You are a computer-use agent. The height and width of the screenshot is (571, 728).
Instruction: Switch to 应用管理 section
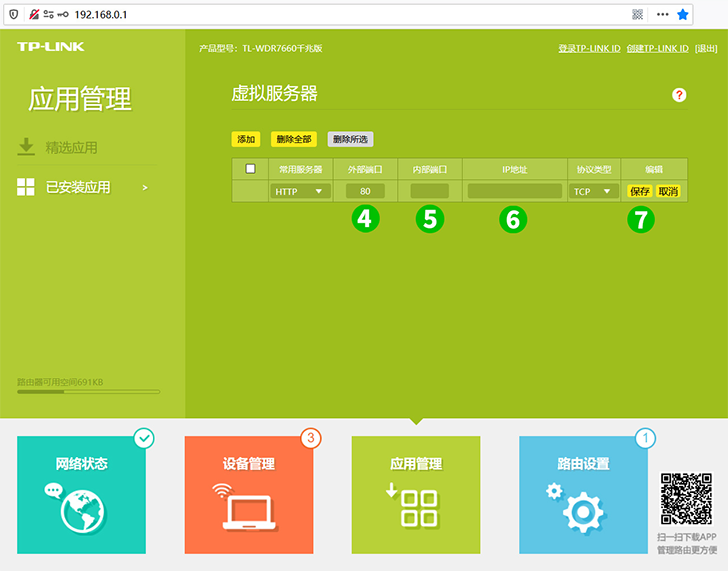[x=416, y=494]
